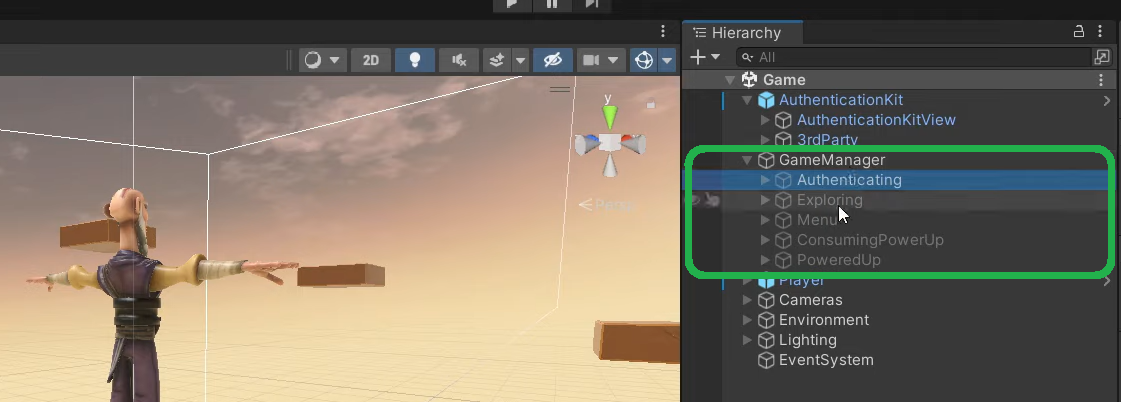Select the Lighting object
1121x402 pixels.
808,340
